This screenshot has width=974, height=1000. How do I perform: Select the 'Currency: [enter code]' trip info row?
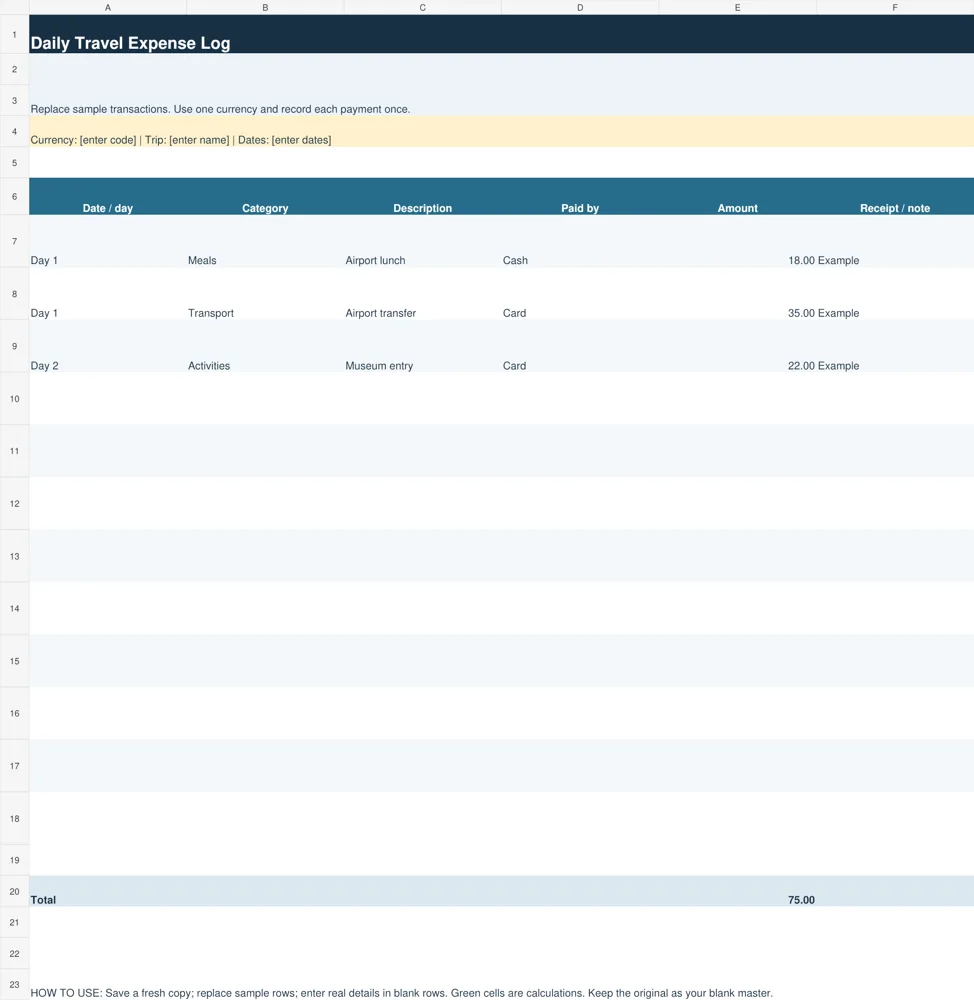click(501, 131)
